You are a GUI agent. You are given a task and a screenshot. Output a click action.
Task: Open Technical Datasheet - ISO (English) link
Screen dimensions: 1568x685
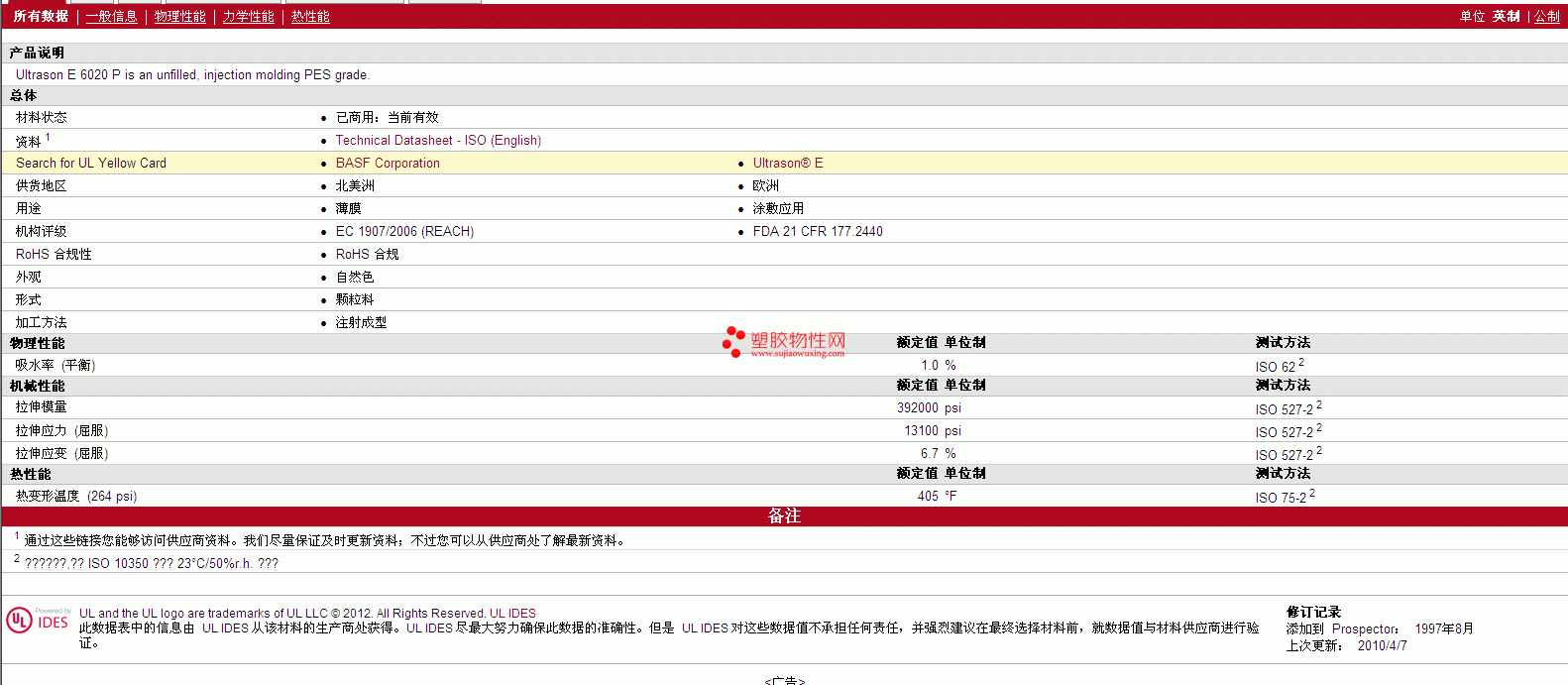tap(438, 141)
